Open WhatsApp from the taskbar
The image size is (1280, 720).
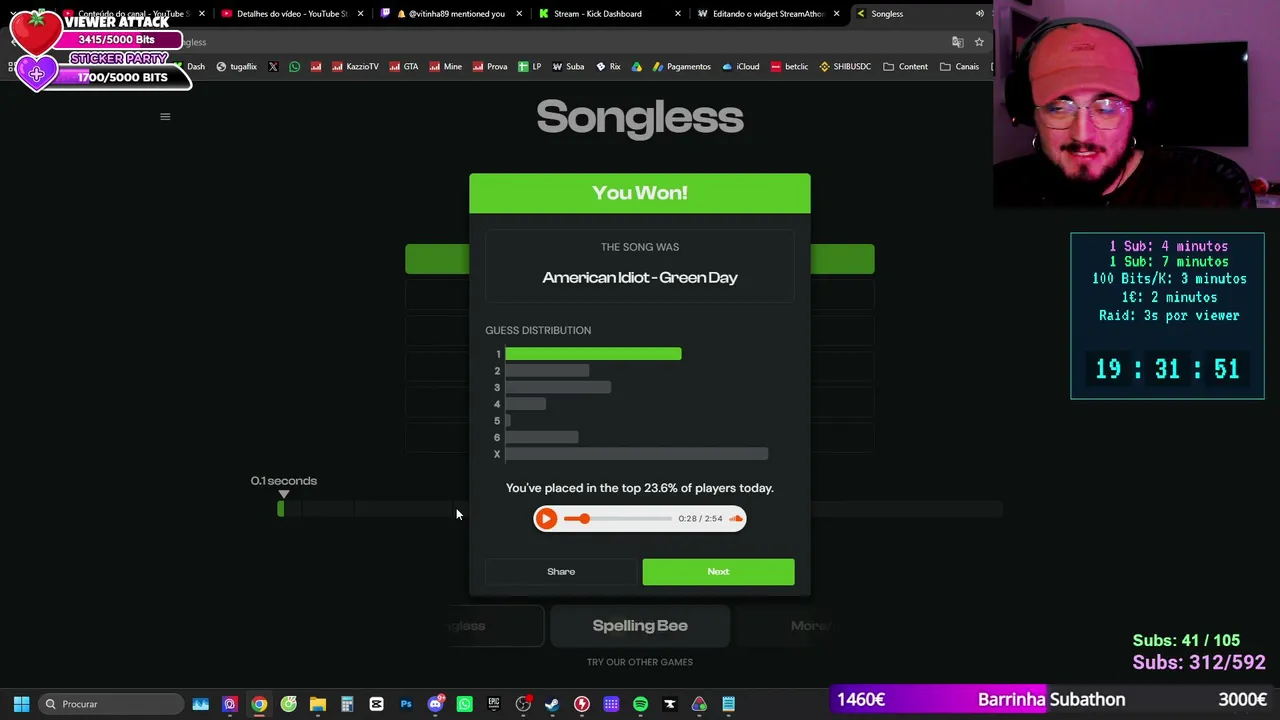(464, 704)
